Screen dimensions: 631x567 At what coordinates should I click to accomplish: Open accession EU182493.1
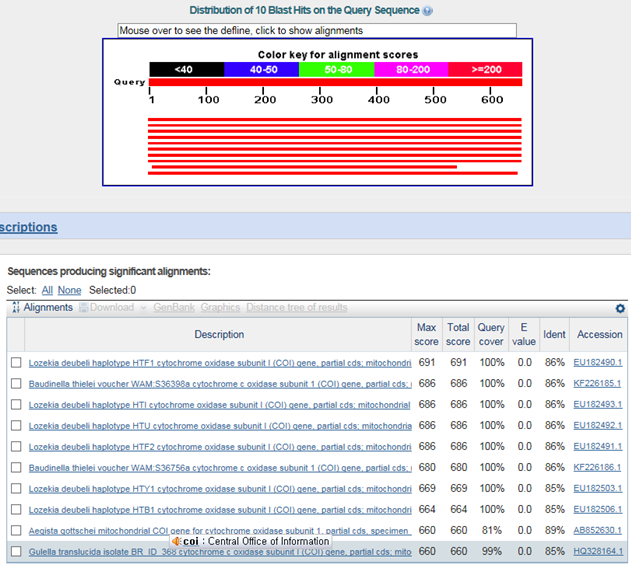coord(598,404)
